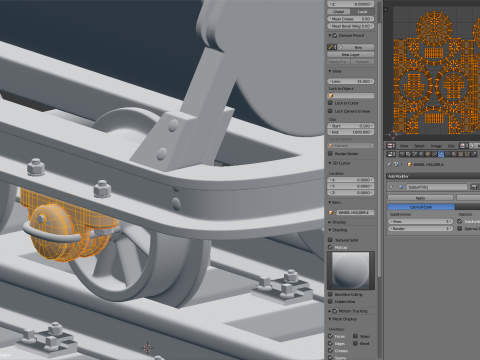Open the Particles properties tab icon
This screenshot has width=480, height=360.
[467, 154]
